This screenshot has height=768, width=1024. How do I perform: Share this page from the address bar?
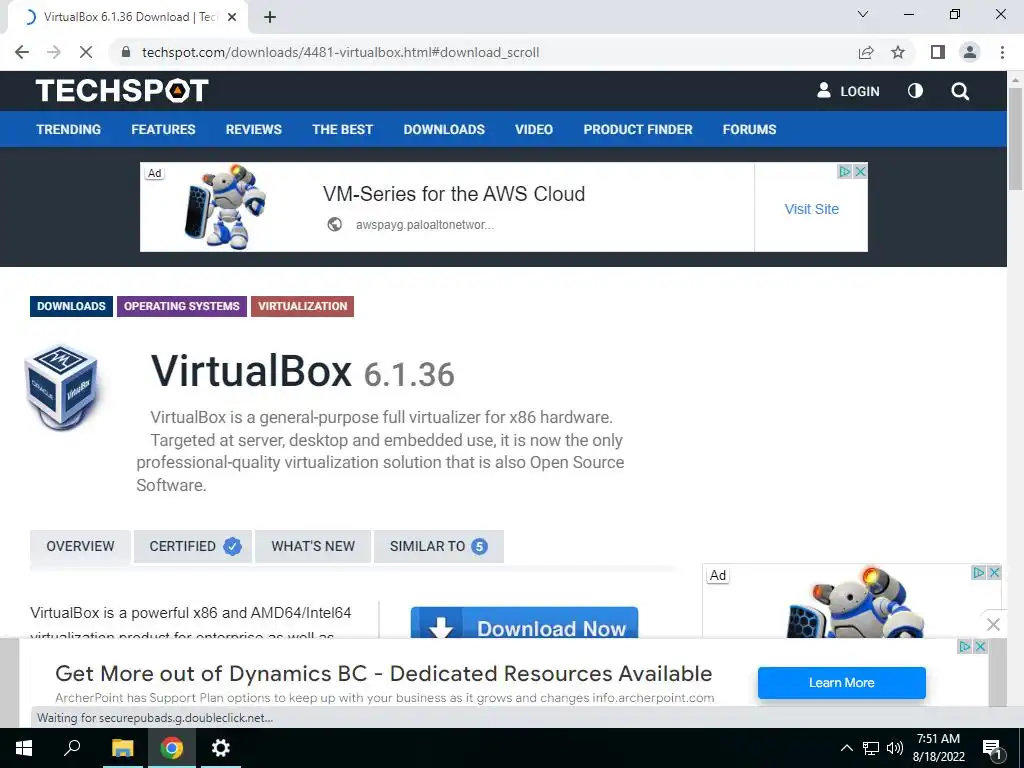[866, 52]
